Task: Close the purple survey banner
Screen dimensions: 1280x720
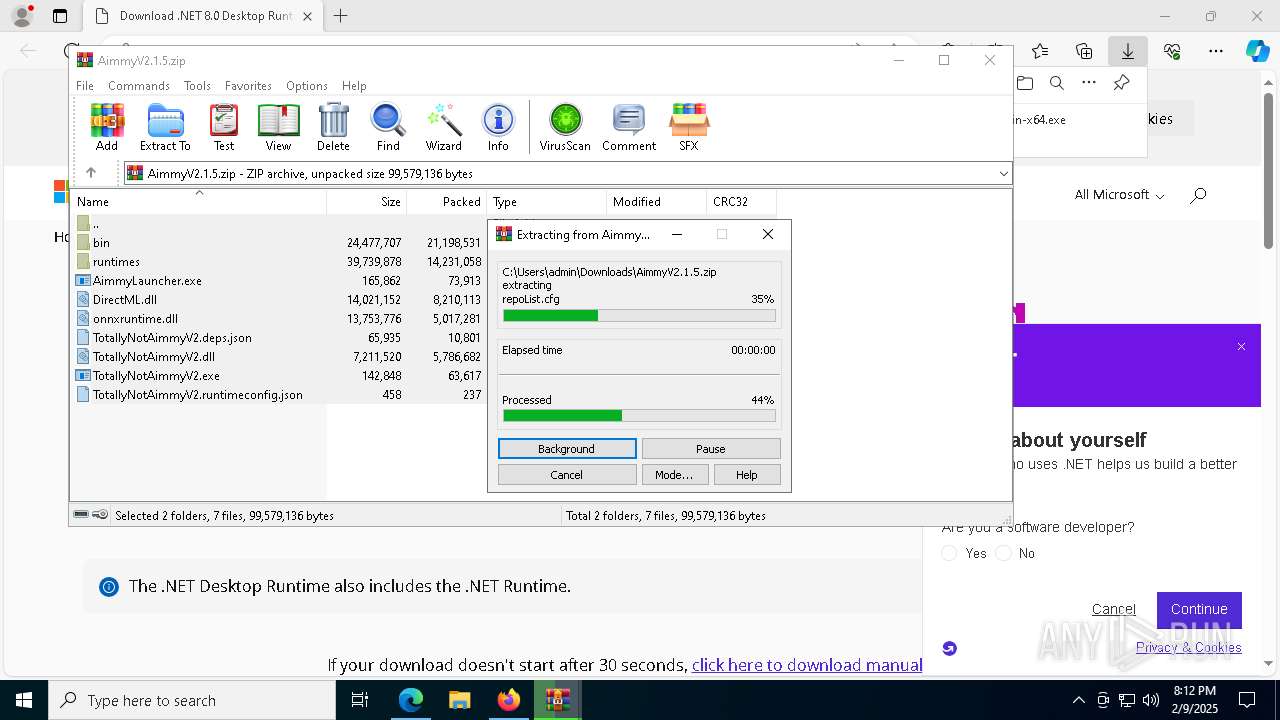Action: [x=1241, y=347]
